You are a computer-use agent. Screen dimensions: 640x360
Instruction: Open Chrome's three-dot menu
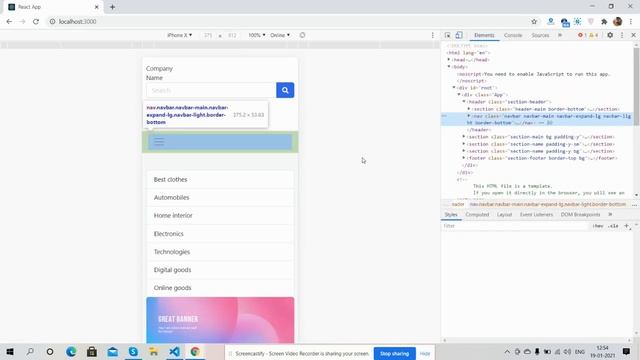(631, 22)
